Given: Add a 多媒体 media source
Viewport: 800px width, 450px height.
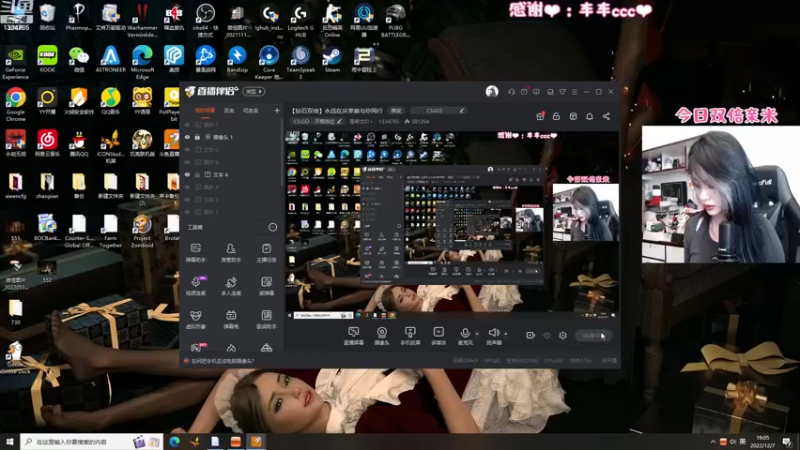Looking at the screenshot, I should point(438,336).
